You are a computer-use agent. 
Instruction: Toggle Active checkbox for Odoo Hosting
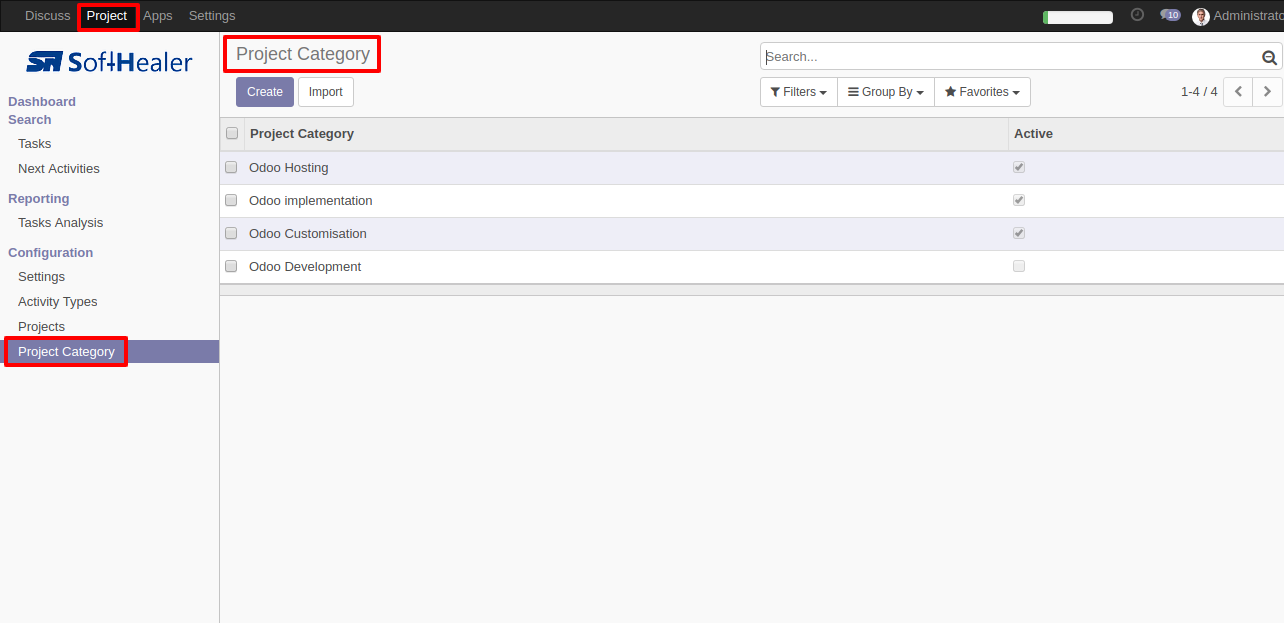click(x=1019, y=167)
